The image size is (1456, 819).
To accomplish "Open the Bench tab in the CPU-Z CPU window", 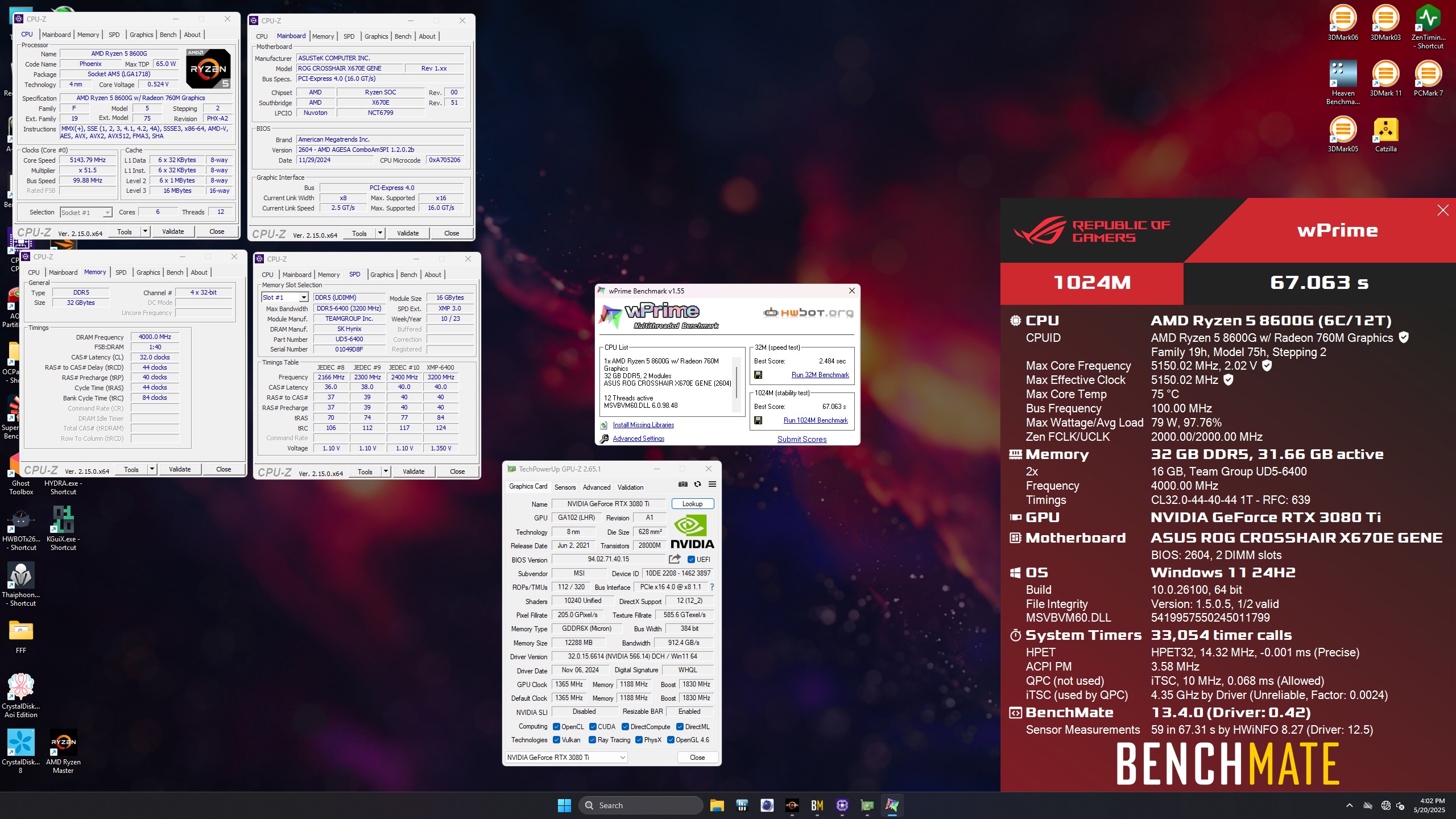I will pos(168,35).
